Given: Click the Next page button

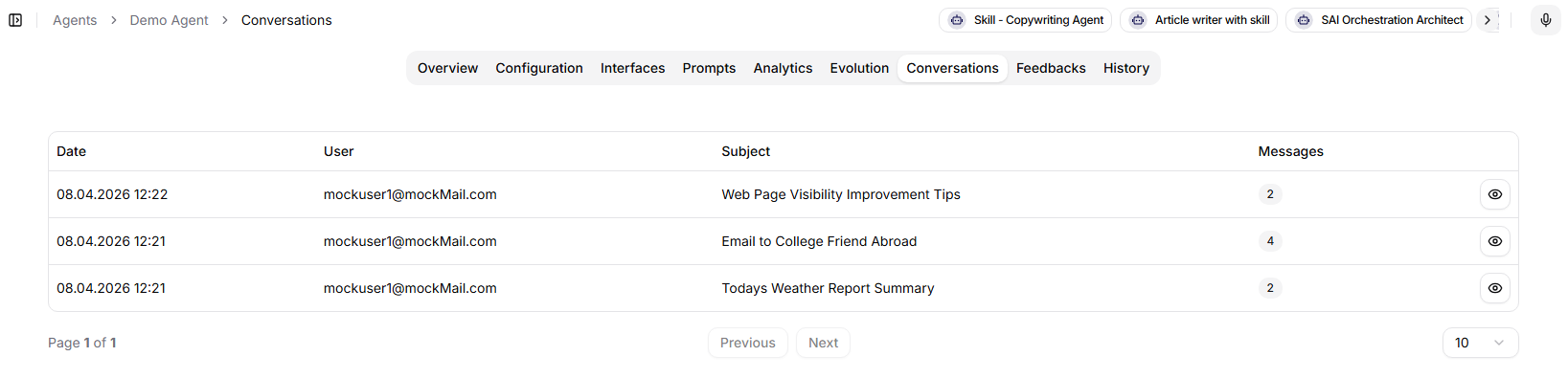Looking at the screenshot, I should click(823, 343).
